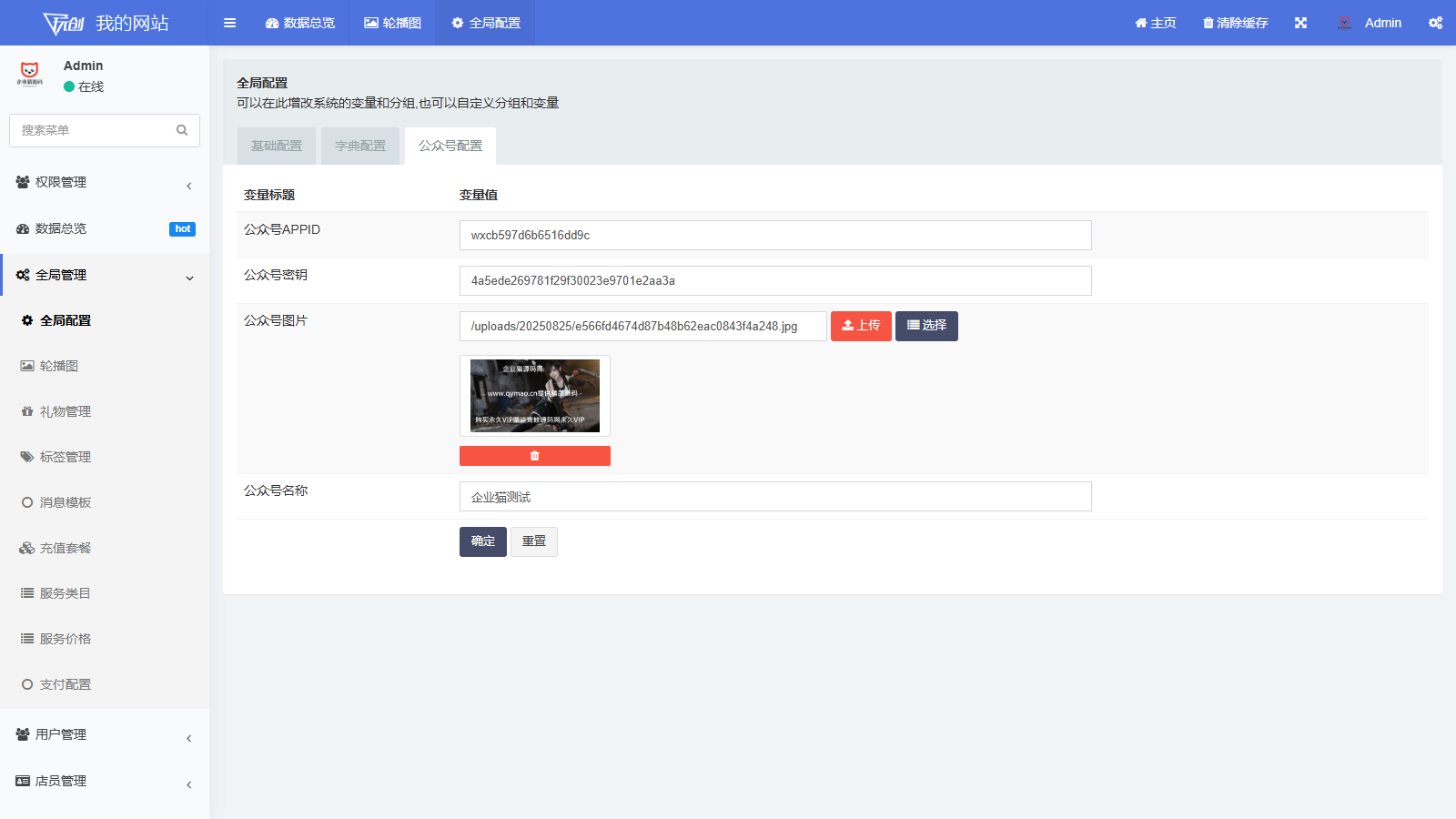1456x819 pixels.
Task: Click the 确定 confirm button
Action: 482,541
